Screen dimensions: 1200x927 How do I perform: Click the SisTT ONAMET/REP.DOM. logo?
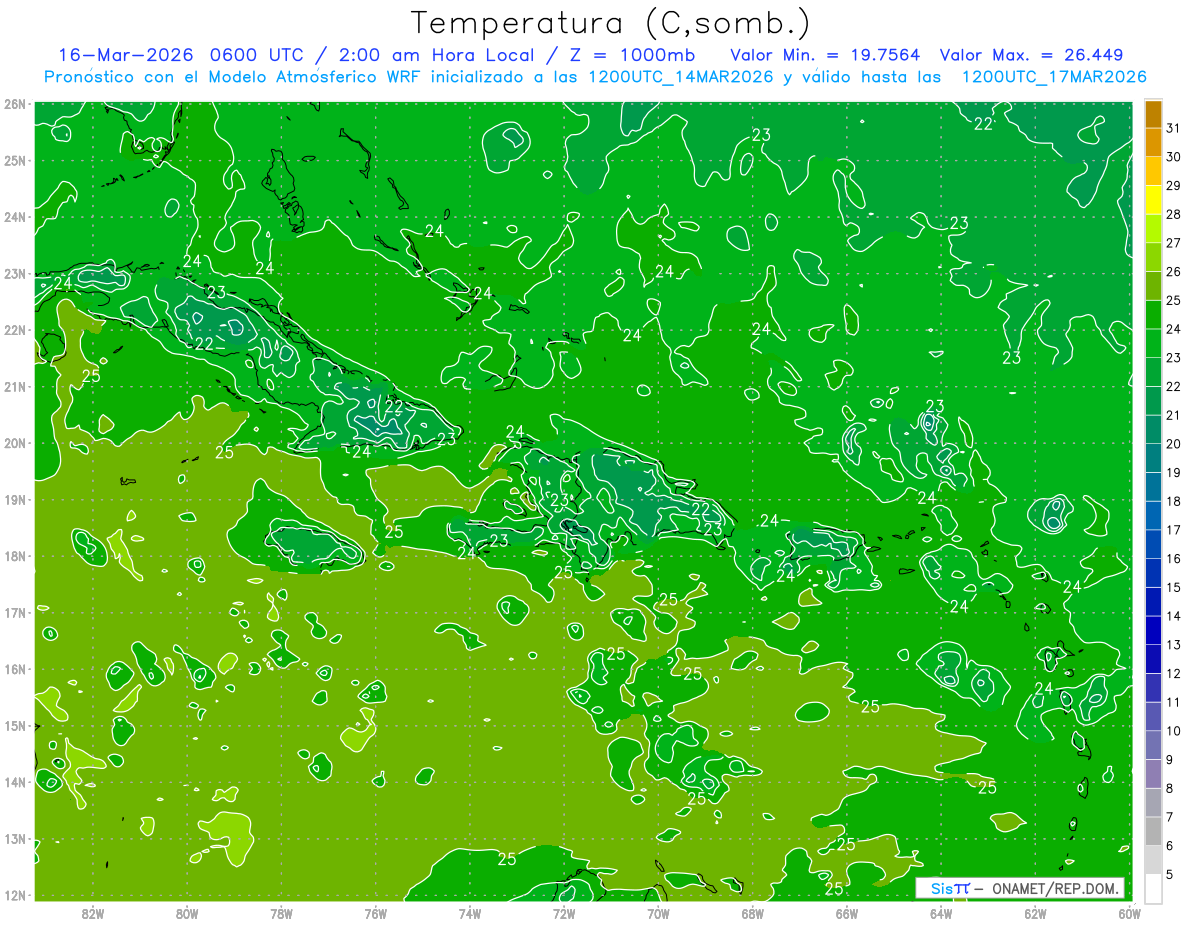(1020, 888)
